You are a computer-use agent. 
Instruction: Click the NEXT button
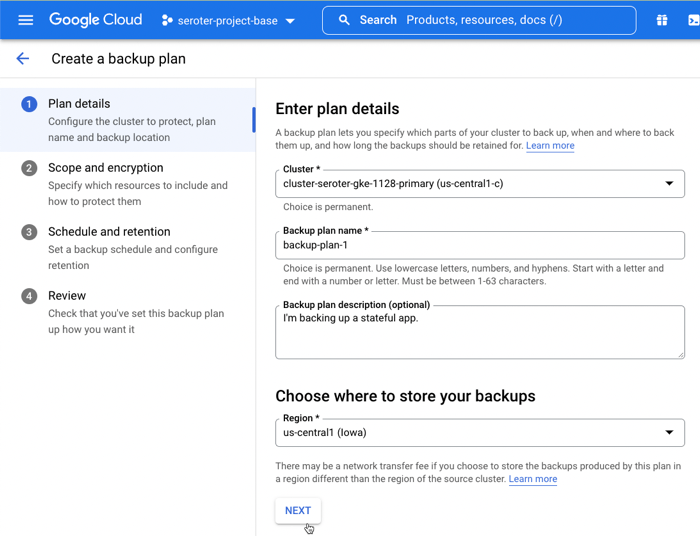coord(298,511)
